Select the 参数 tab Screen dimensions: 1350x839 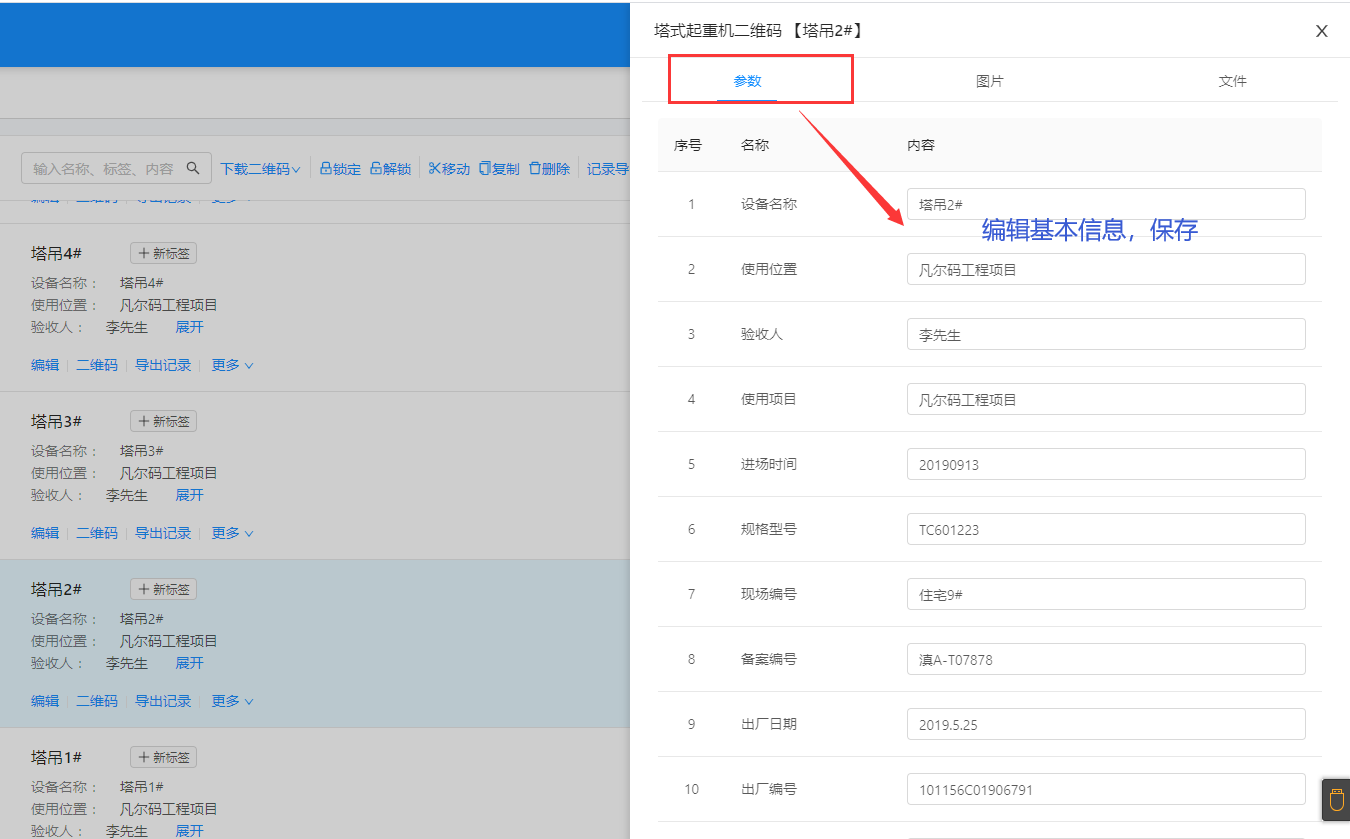[x=747, y=81]
